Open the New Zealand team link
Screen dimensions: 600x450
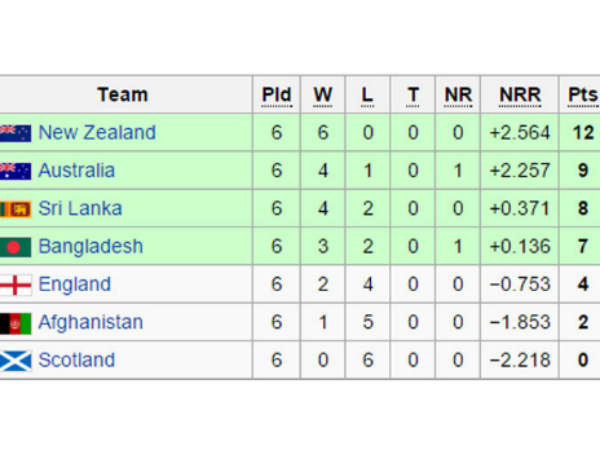click(x=97, y=133)
